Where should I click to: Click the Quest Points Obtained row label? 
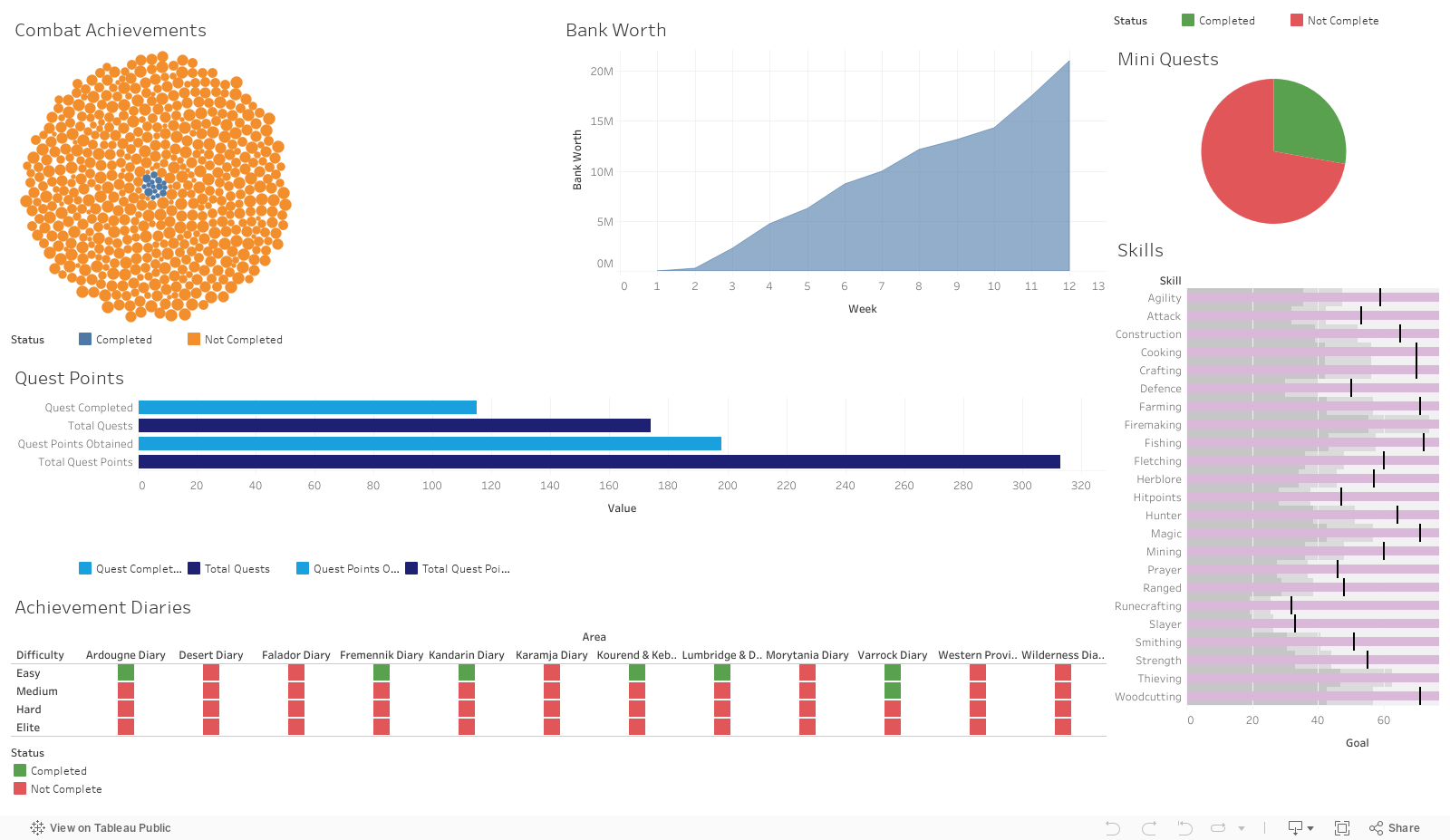(75, 444)
